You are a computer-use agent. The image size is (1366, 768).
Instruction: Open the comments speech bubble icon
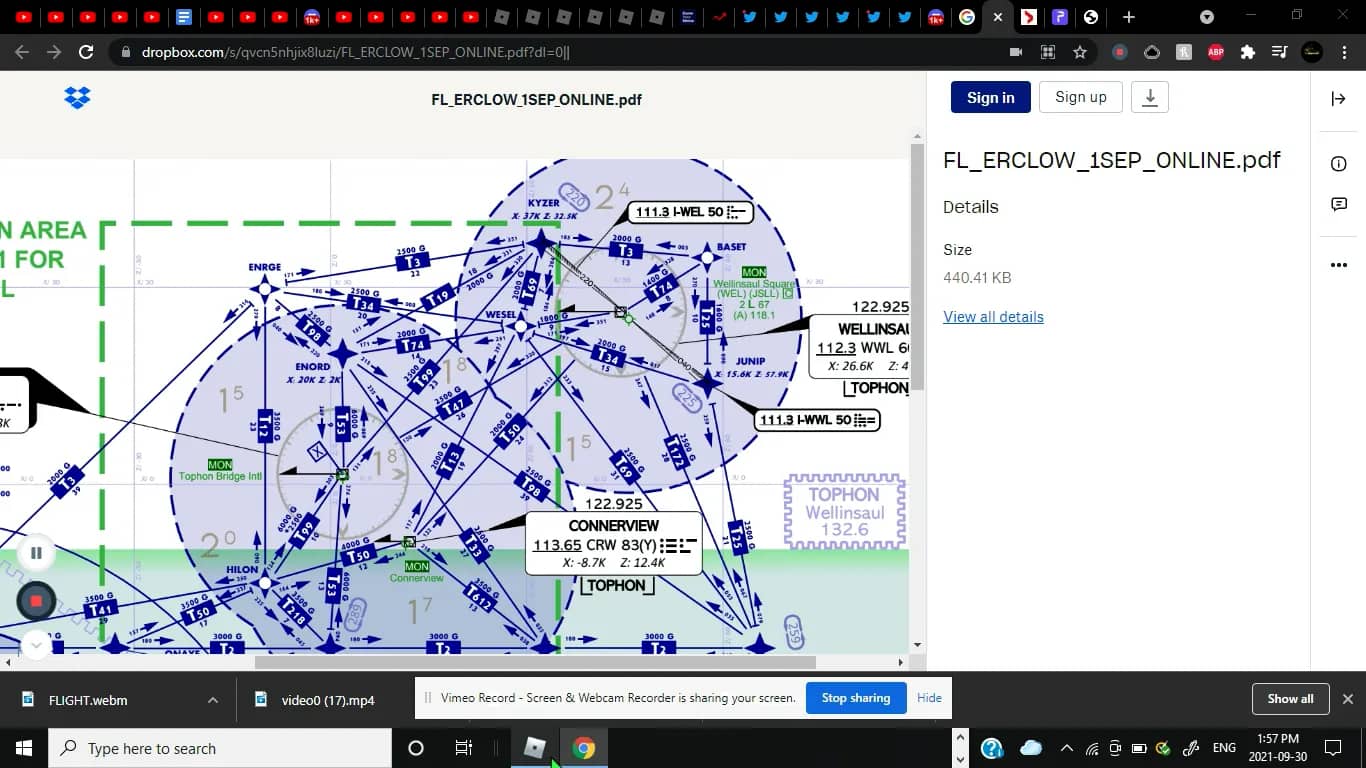(x=1338, y=204)
